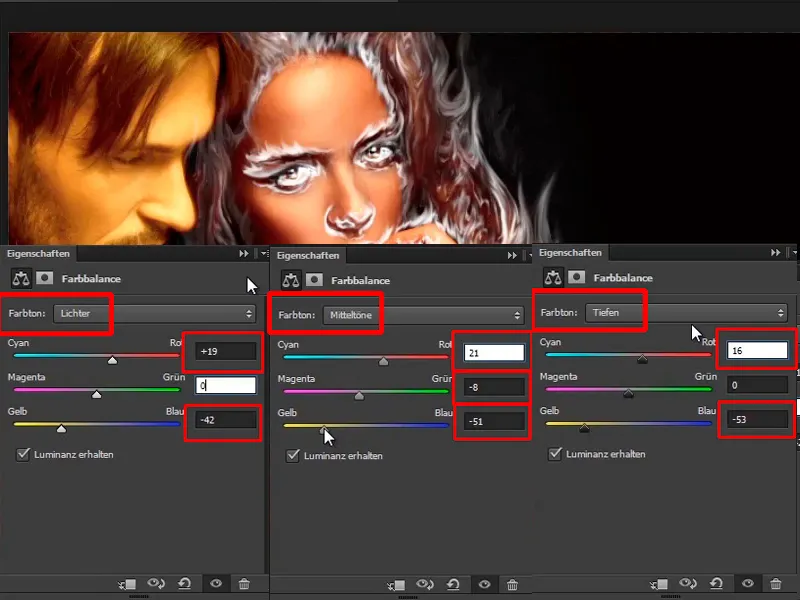Screen dimensions: 800x600
Task: Click clip-to-layer icon in the Lichter panel
Action: pos(127,584)
